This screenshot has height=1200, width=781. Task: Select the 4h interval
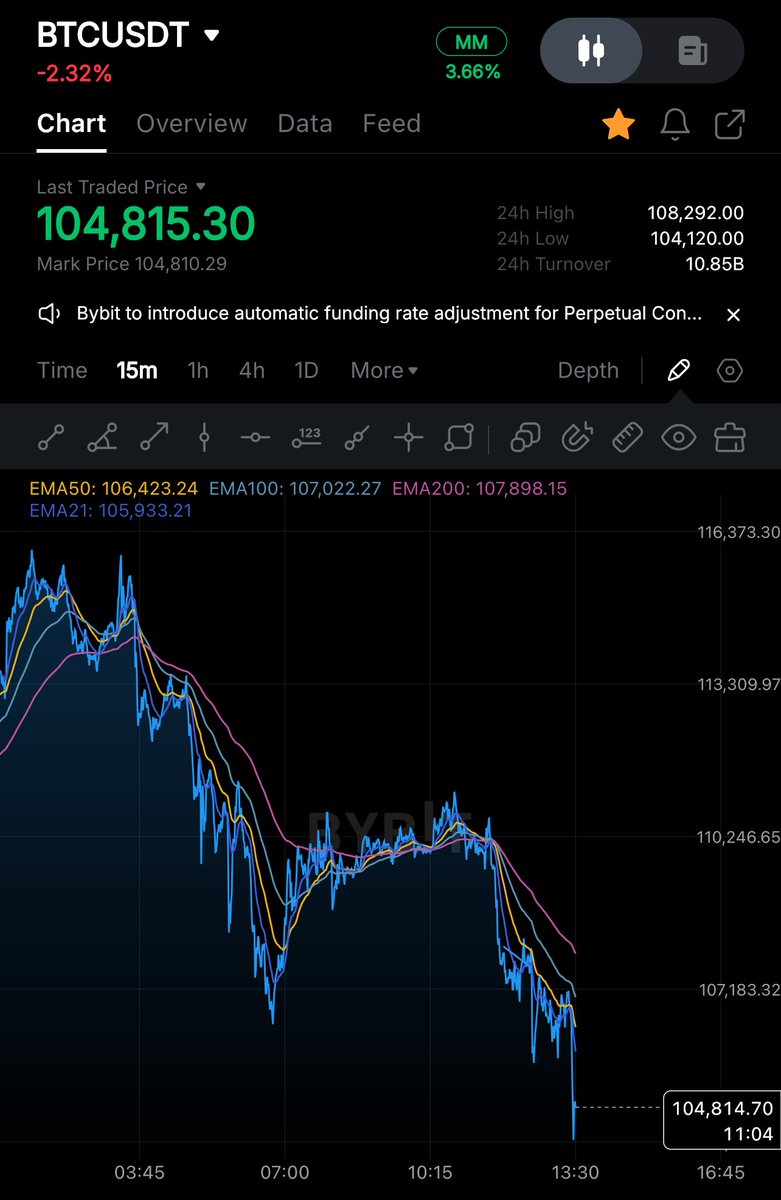(x=252, y=370)
